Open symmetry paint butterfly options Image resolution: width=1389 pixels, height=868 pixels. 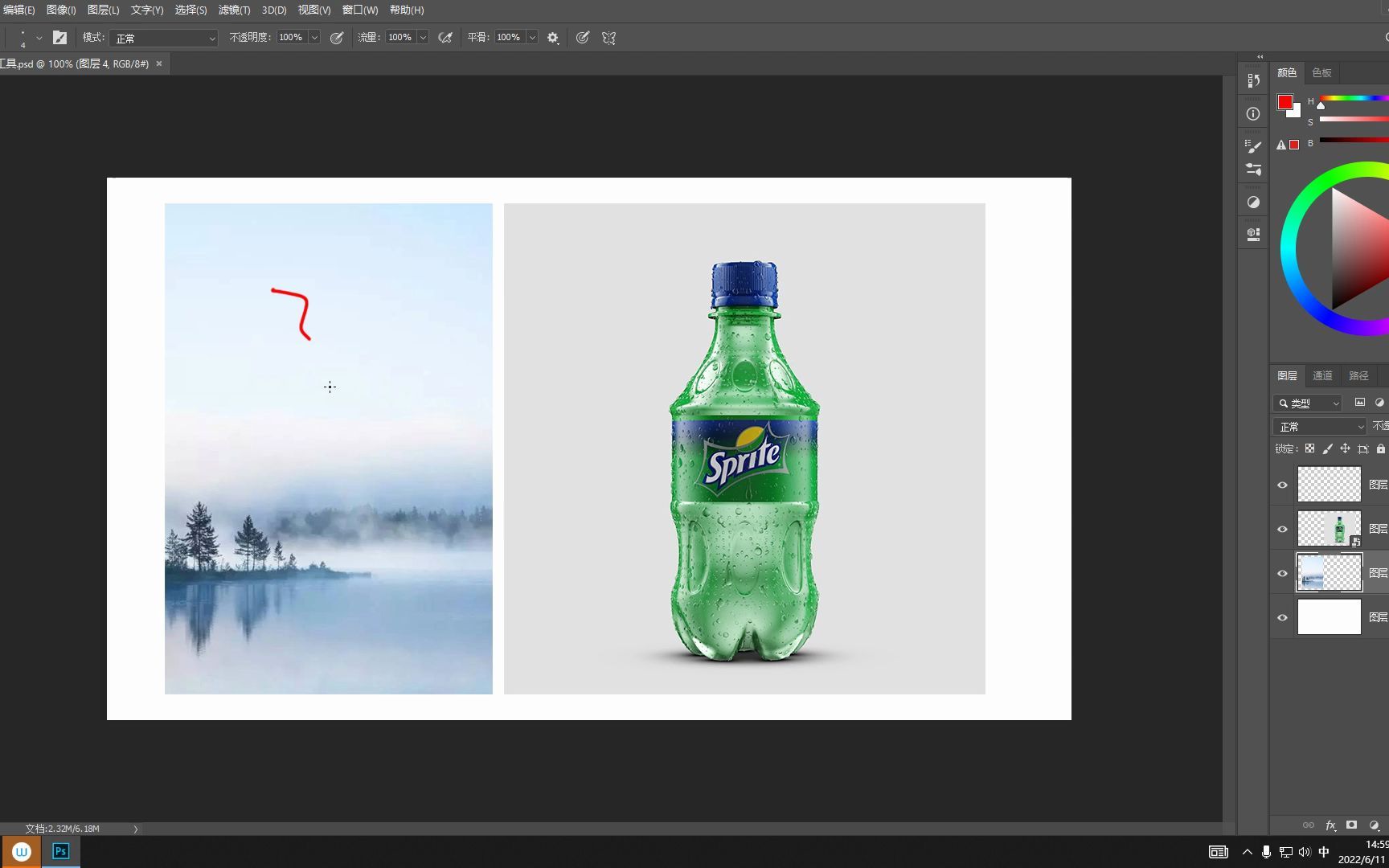pyautogui.click(x=608, y=38)
